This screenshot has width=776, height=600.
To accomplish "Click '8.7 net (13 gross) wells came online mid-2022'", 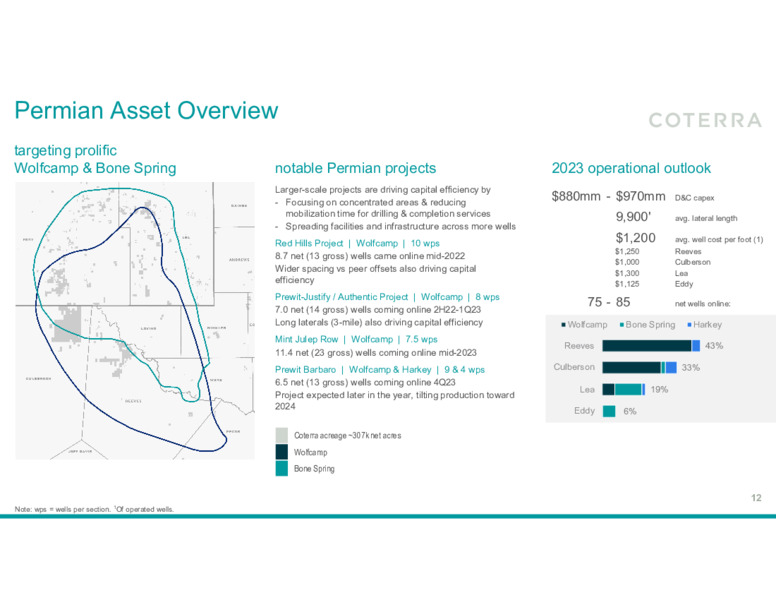I will (x=370, y=256).
